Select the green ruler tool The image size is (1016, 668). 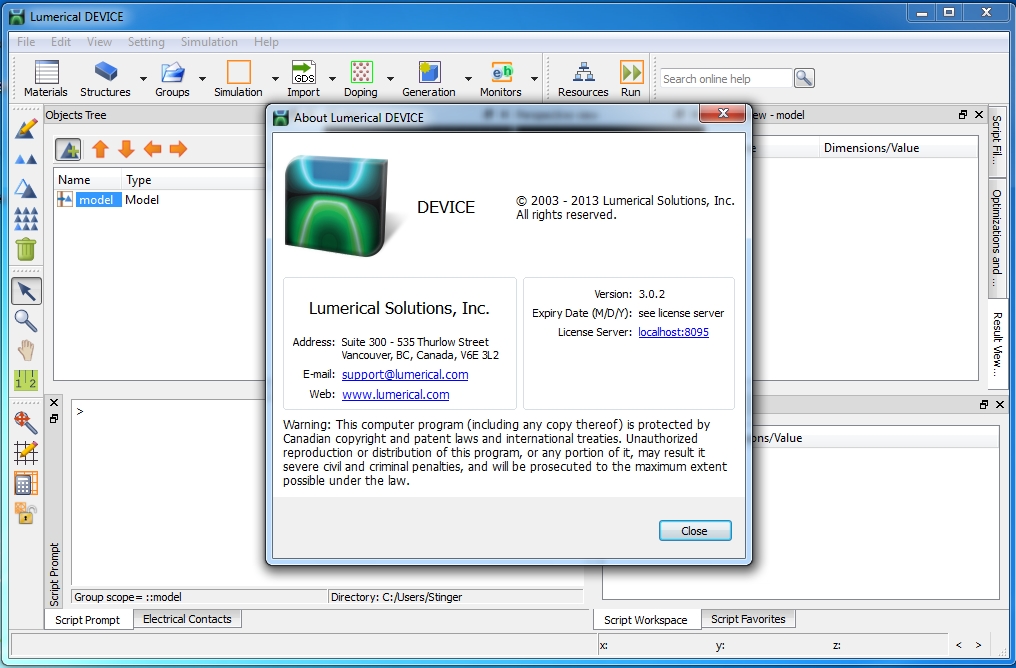[x=26, y=380]
